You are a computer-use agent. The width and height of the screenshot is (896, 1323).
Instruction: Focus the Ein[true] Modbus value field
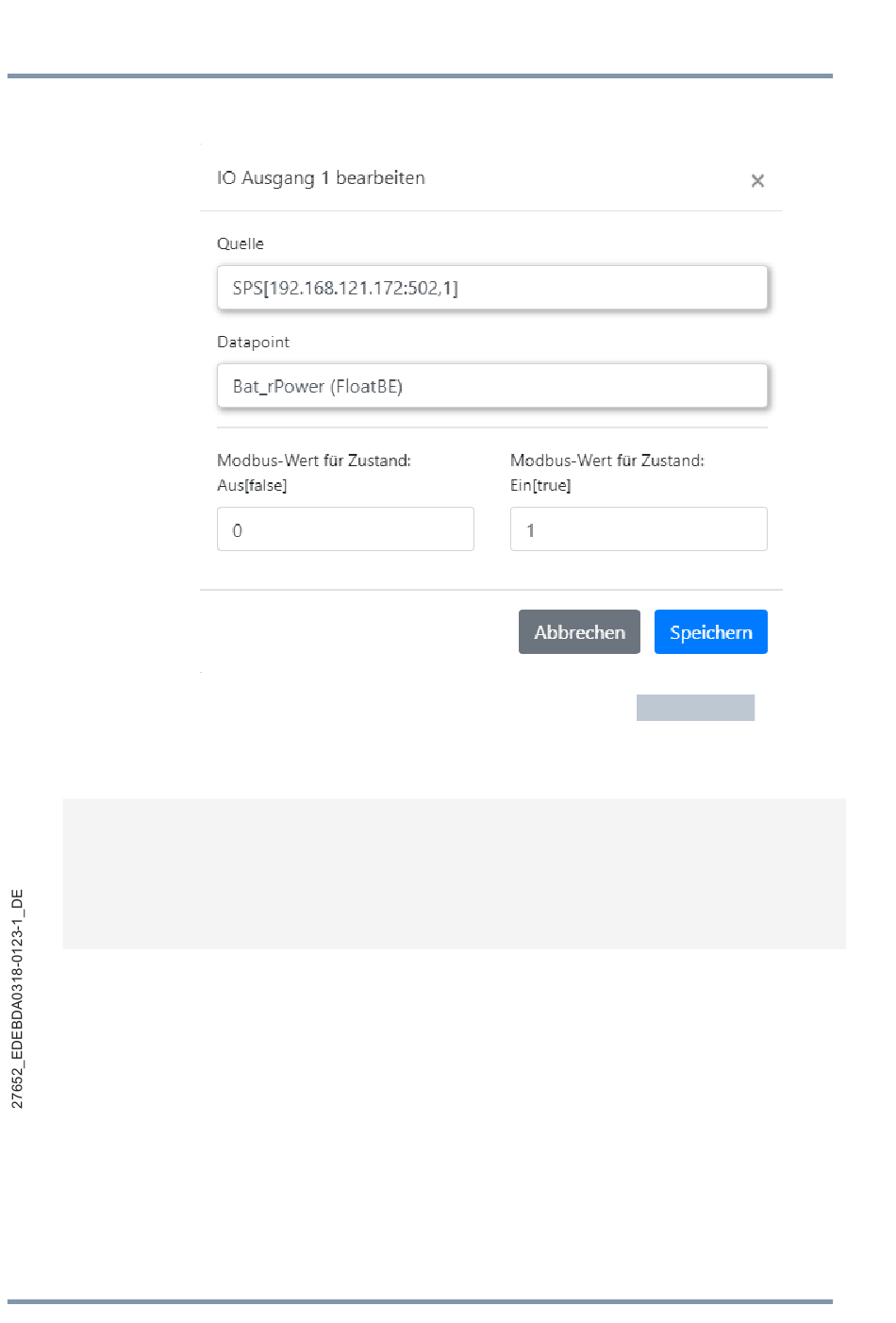coord(639,529)
